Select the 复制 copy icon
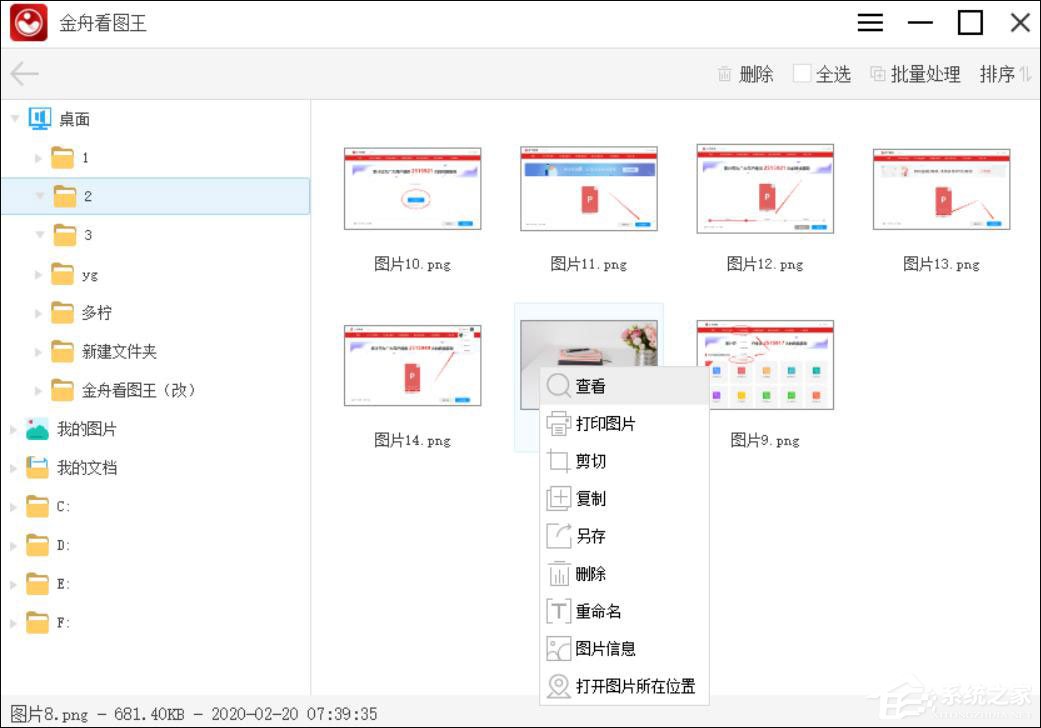Image resolution: width=1041 pixels, height=728 pixels. pos(559,498)
